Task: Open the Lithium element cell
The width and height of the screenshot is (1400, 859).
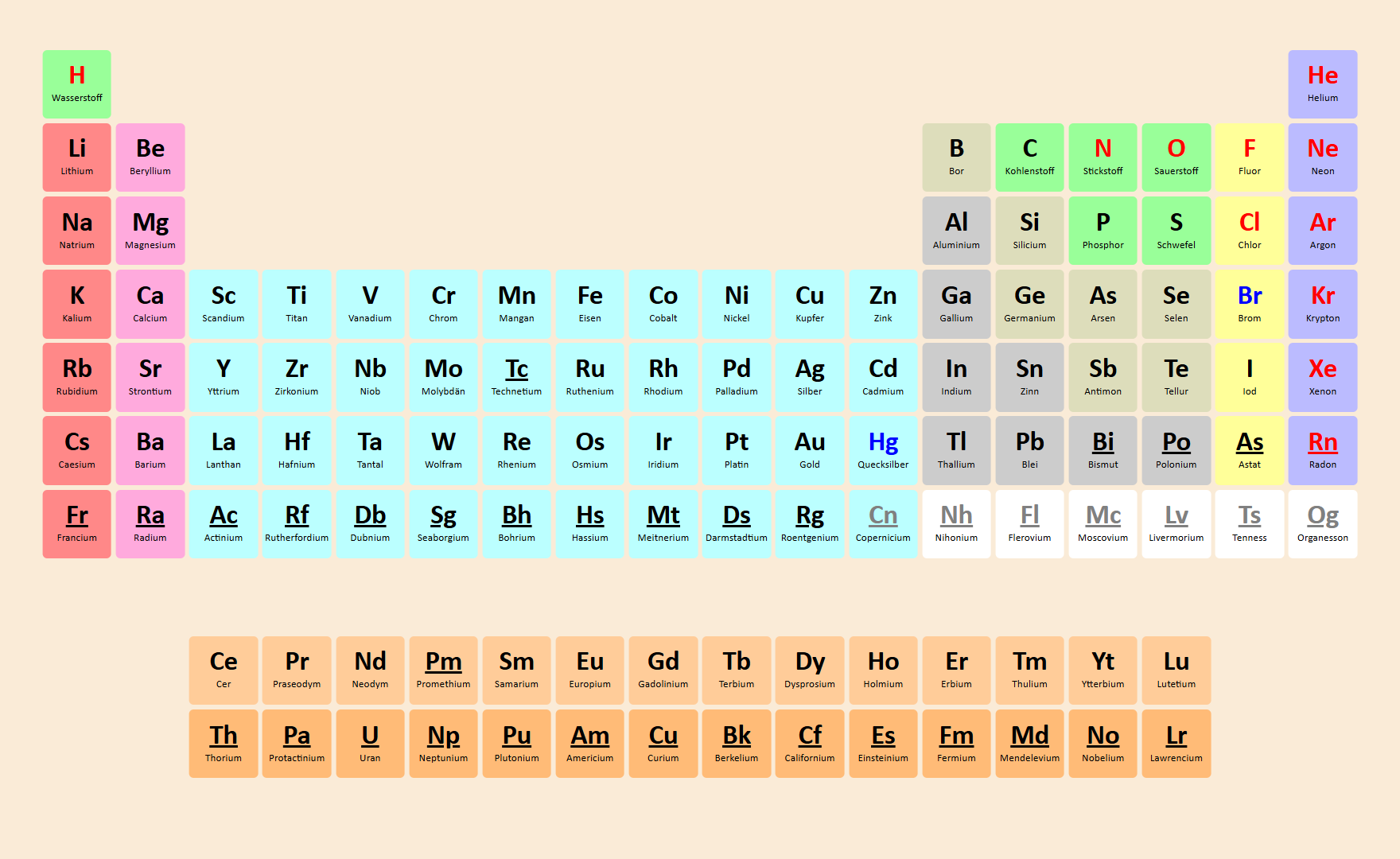Action: pos(77,157)
